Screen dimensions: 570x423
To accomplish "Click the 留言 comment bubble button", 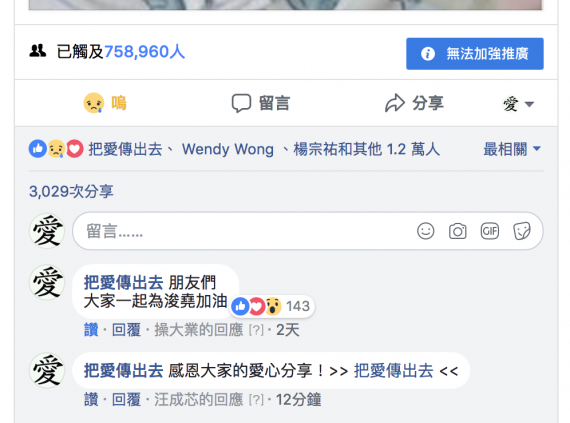I will [x=261, y=103].
